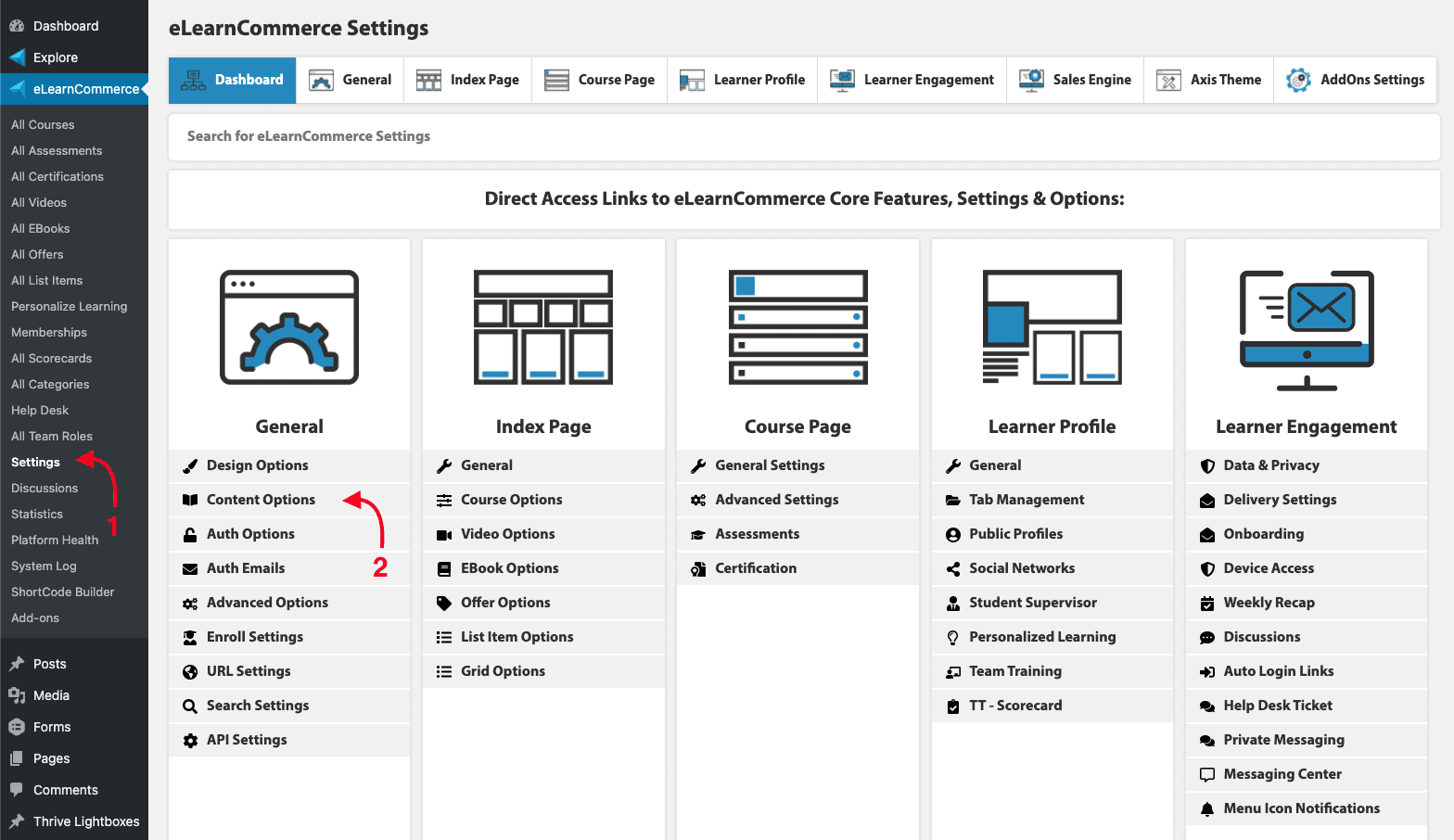Image resolution: width=1454 pixels, height=840 pixels.
Task: Open the AddOns Settings tab
Action: point(1356,80)
